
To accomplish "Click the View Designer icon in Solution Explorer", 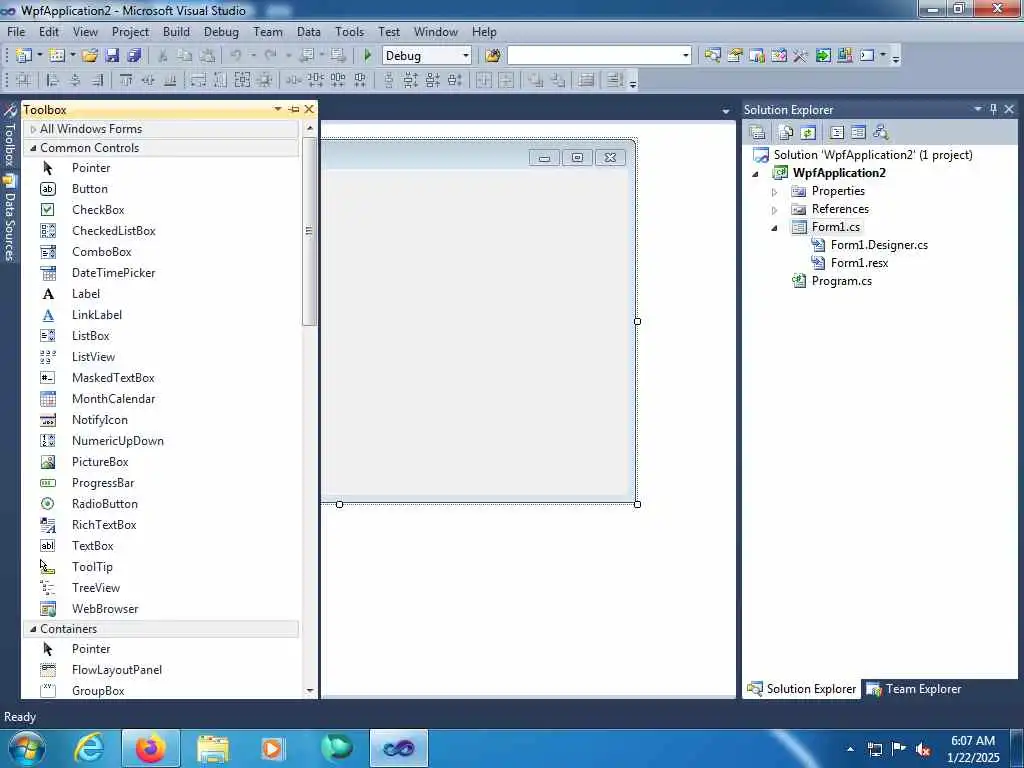I will click(859, 133).
